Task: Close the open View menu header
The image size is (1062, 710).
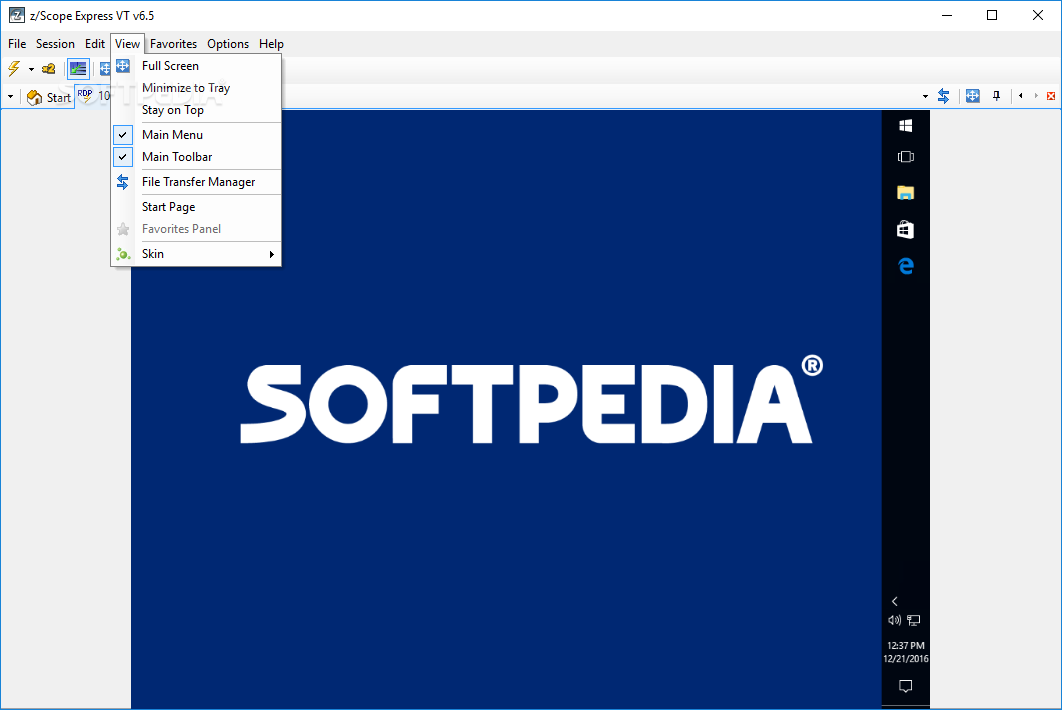Action: [x=127, y=44]
